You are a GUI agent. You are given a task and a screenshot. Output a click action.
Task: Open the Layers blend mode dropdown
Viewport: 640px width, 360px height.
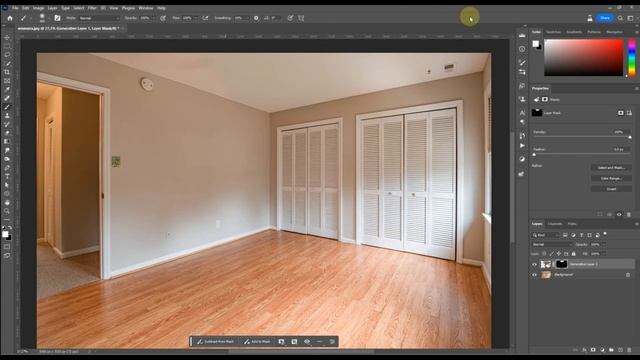click(551, 244)
